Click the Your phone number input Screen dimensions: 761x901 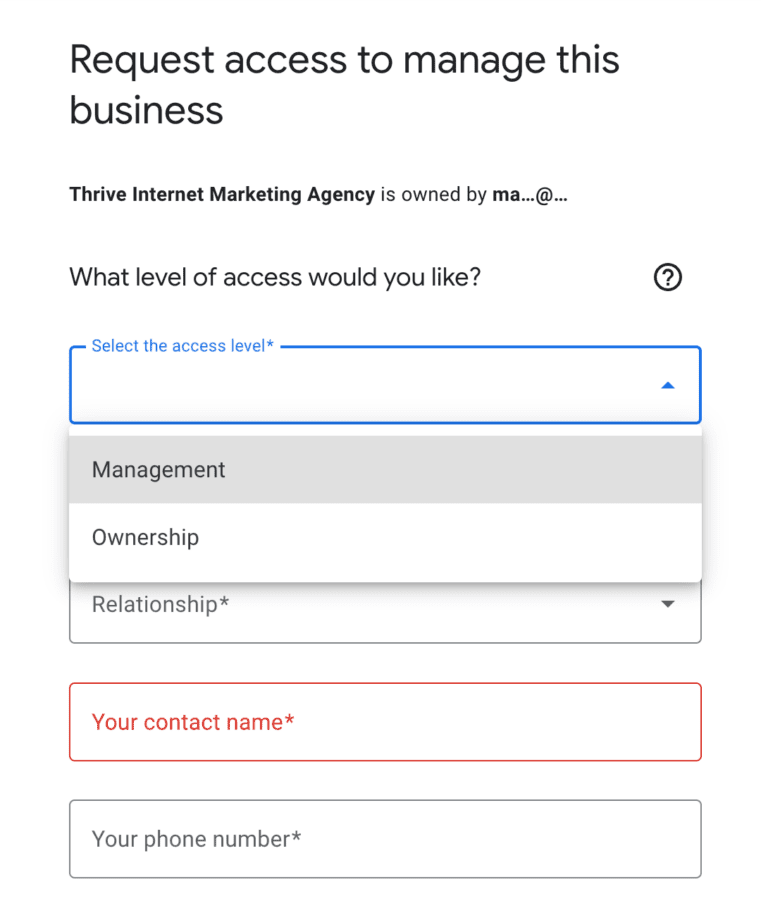[x=385, y=839]
